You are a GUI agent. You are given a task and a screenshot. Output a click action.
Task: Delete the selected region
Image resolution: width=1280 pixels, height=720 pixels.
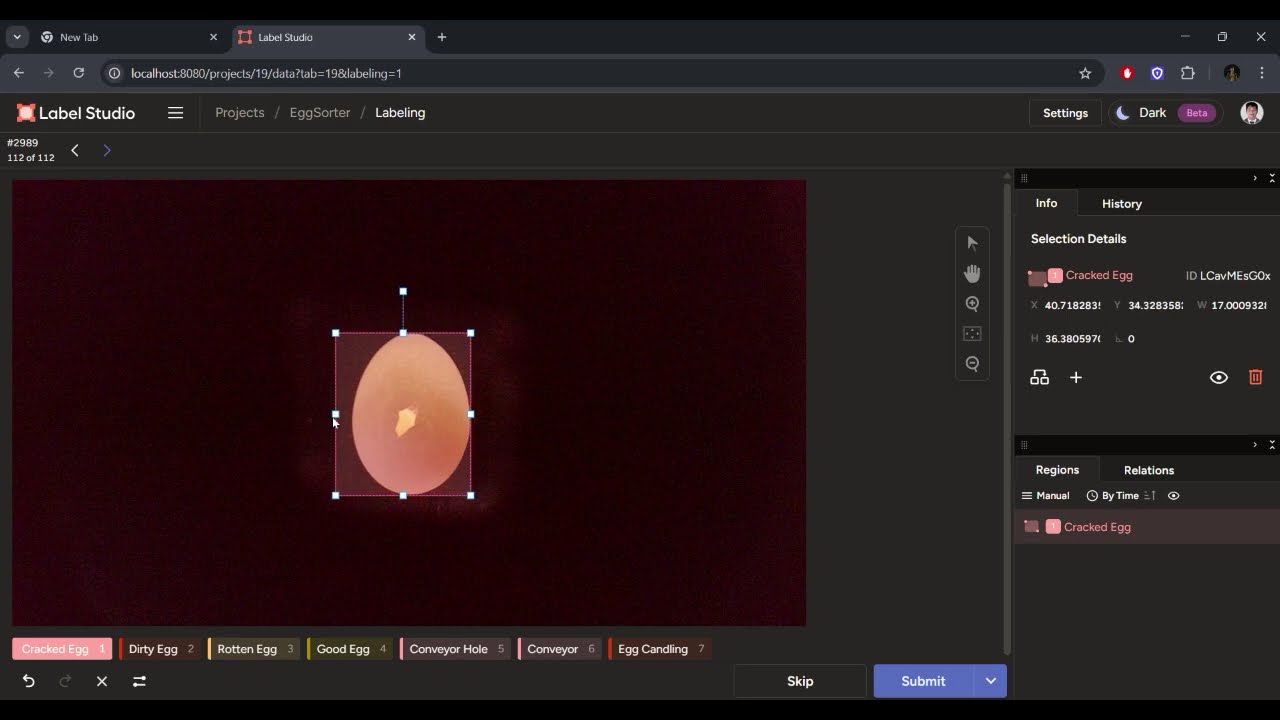click(1255, 377)
